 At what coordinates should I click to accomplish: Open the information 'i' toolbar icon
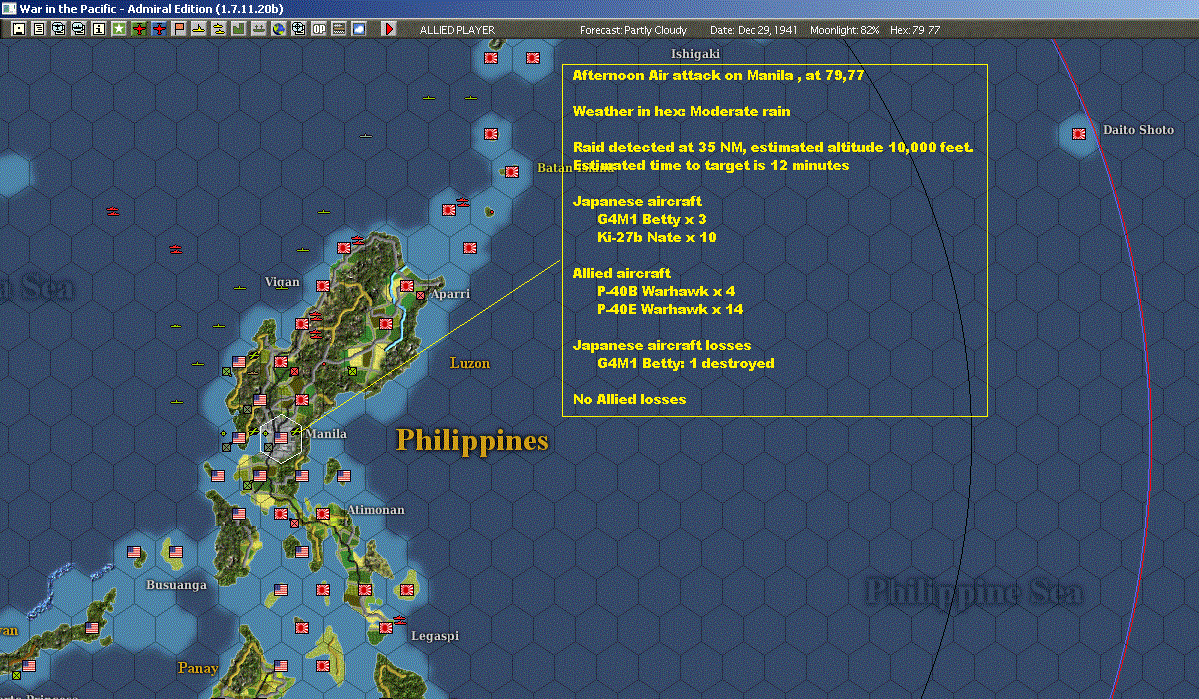(x=99, y=29)
